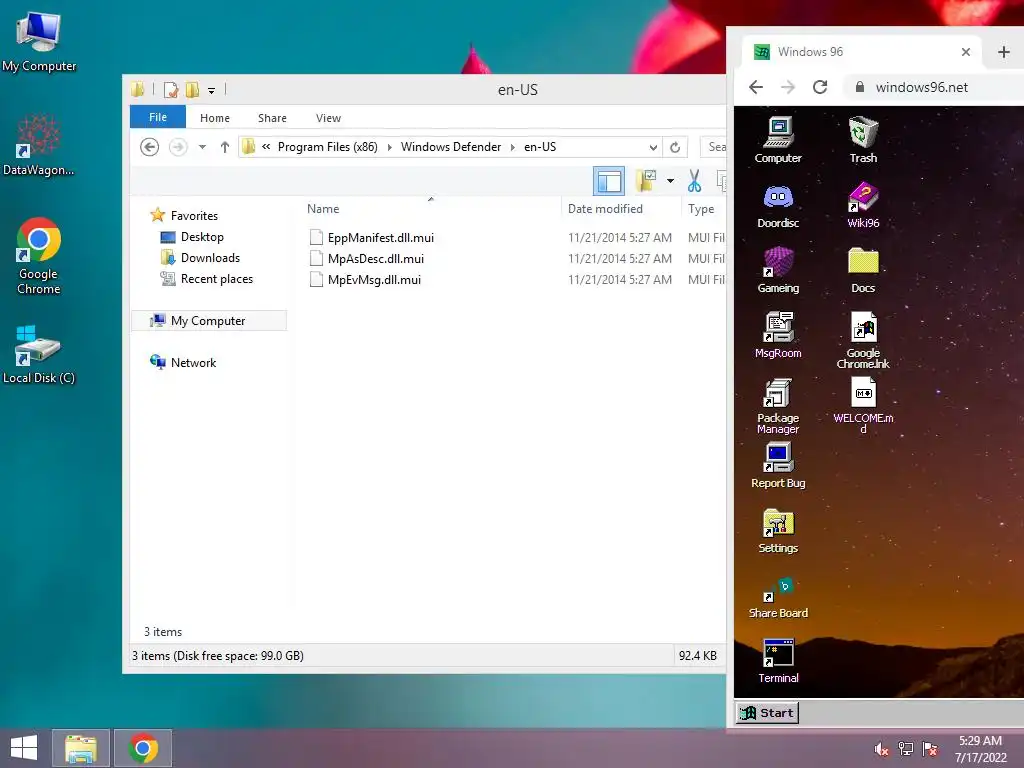
Task: Sort by Date modified column header
Action: point(620,208)
